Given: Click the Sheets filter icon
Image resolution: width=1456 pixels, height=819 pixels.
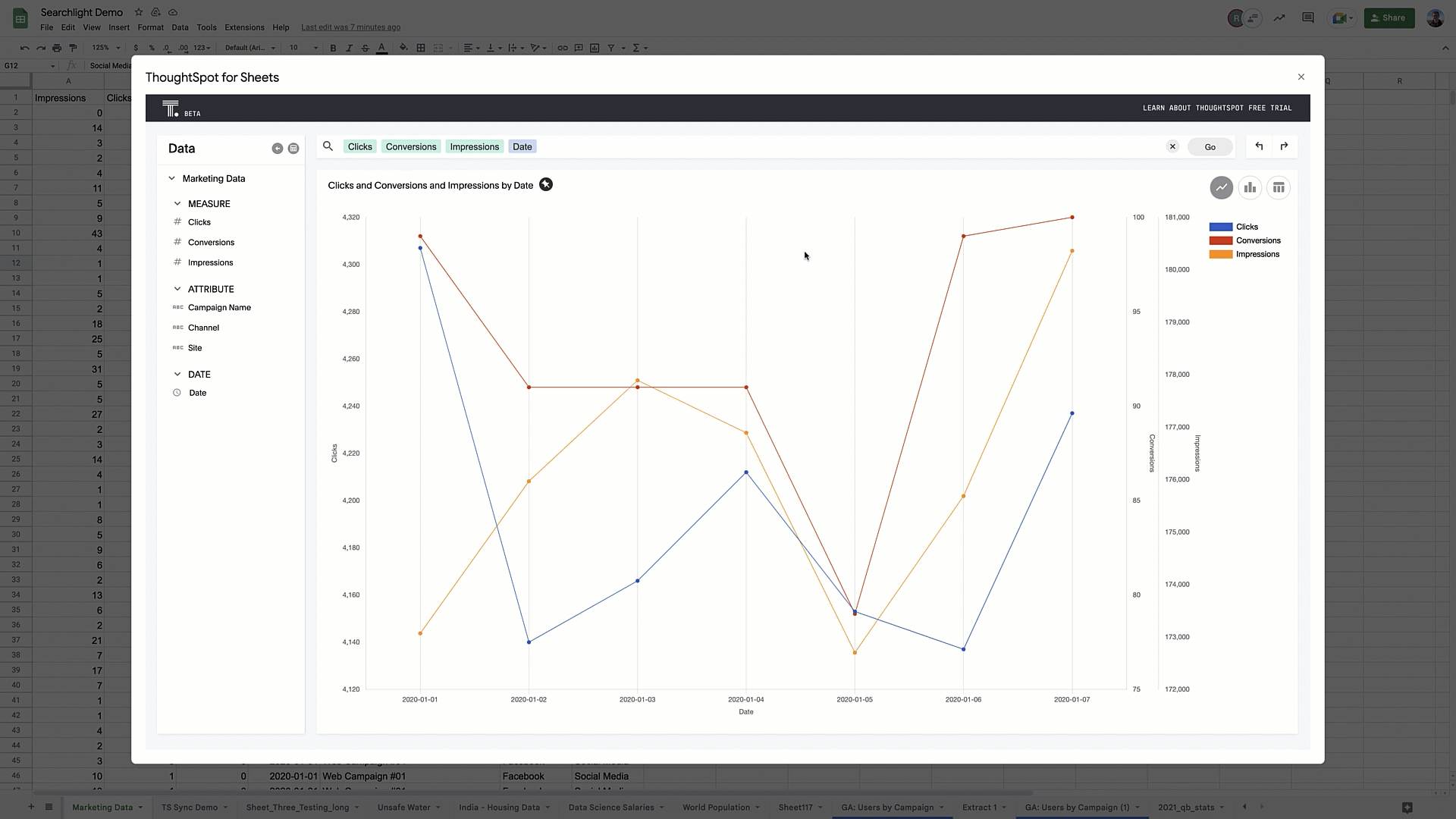Looking at the screenshot, I should click(x=610, y=48).
